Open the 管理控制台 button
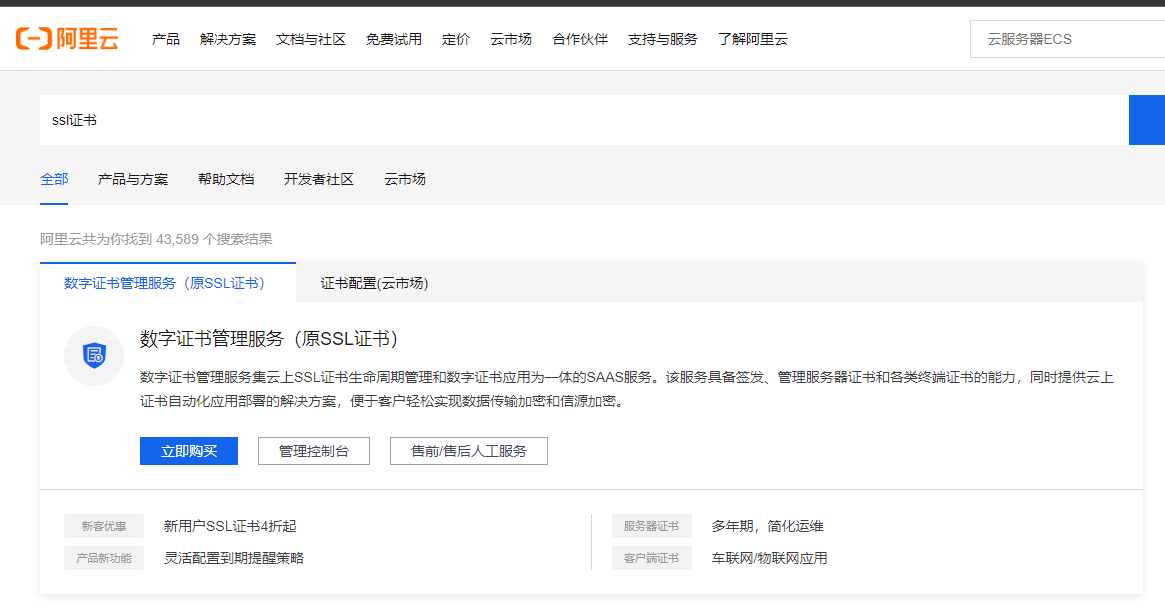The height and width of the screenshot is (609, 1165). tap(314, 451)
